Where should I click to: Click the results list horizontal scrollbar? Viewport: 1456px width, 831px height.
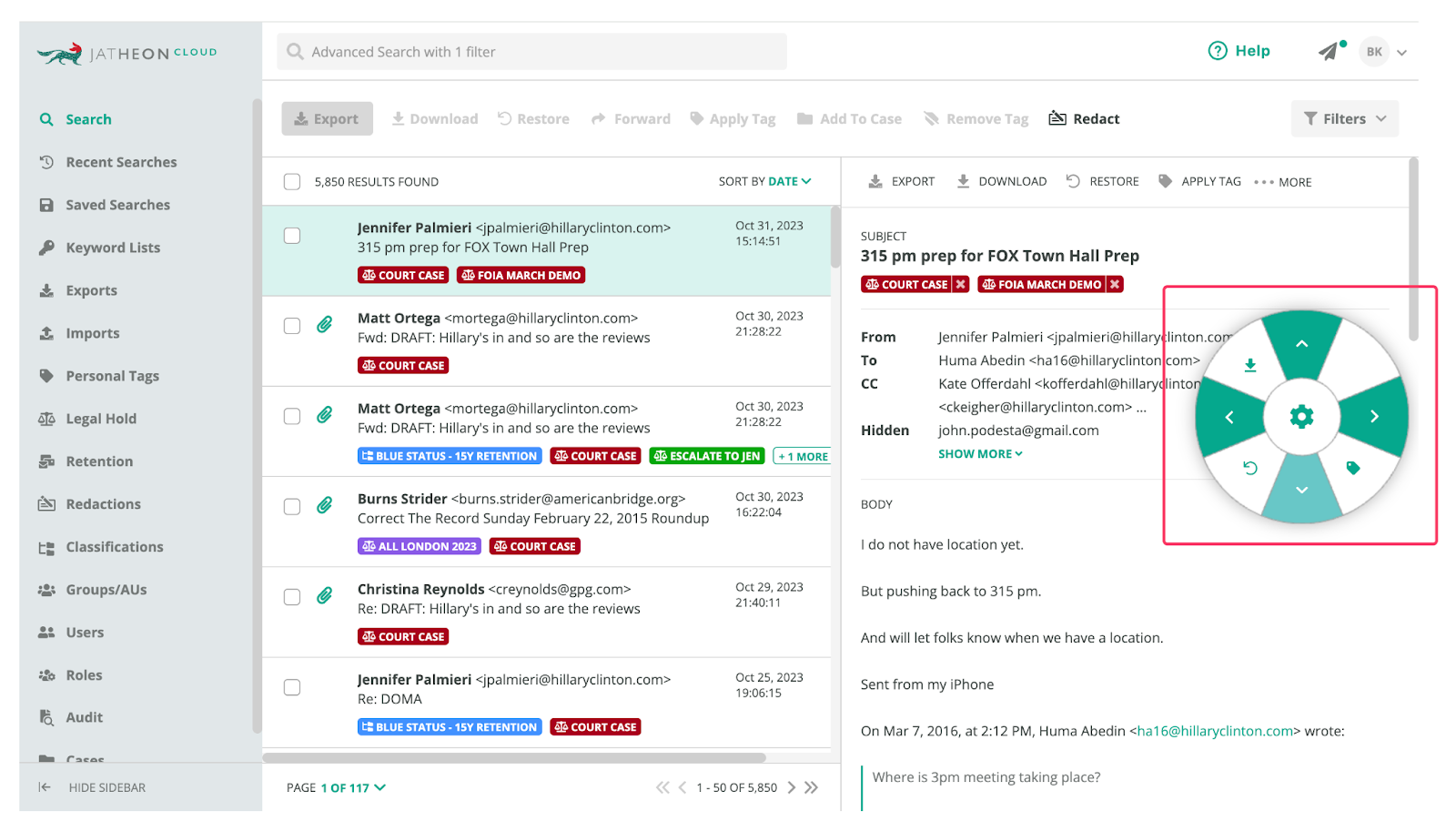pos(514,757)
